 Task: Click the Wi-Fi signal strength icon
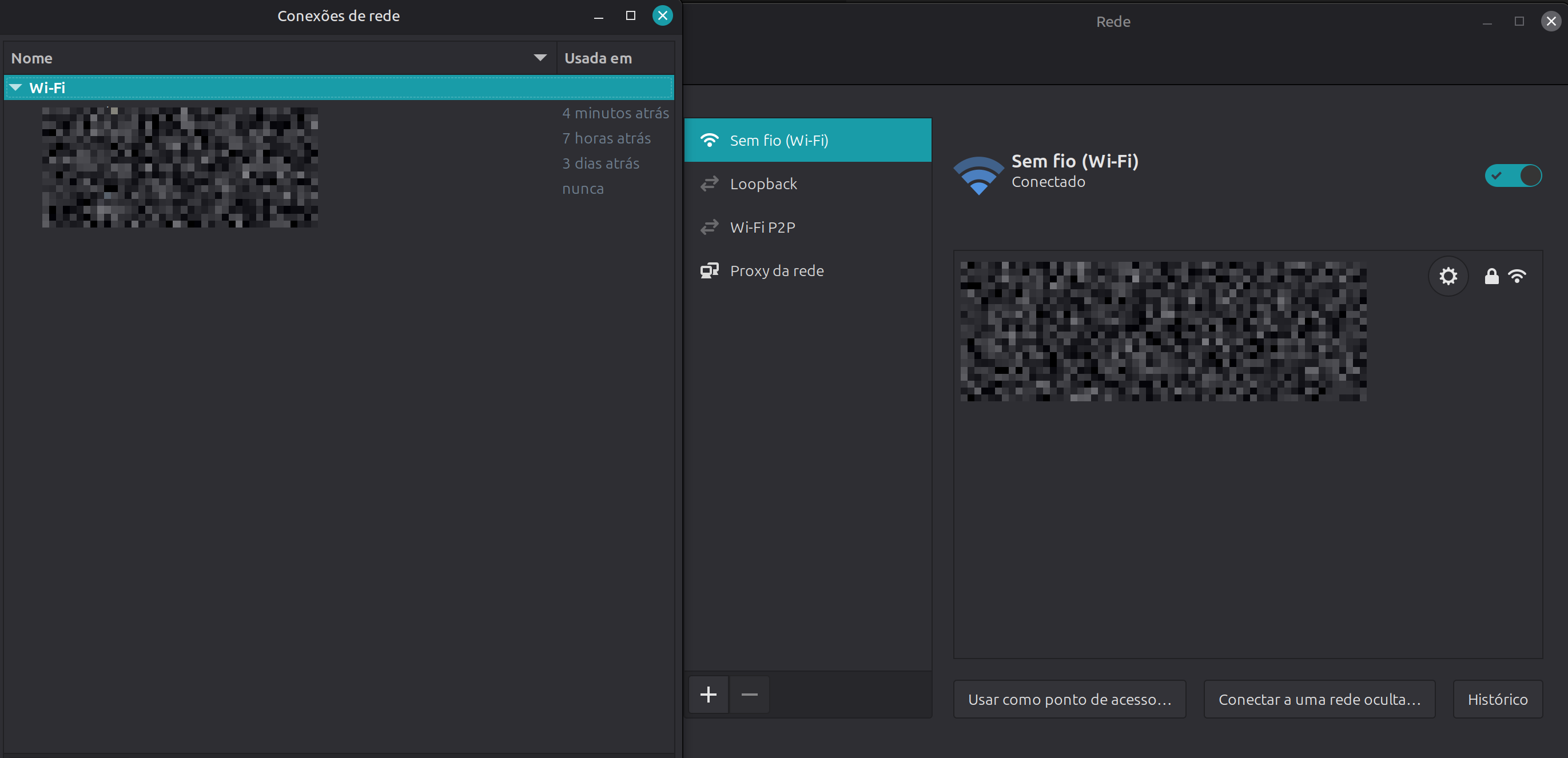[x=1517, y=276]
